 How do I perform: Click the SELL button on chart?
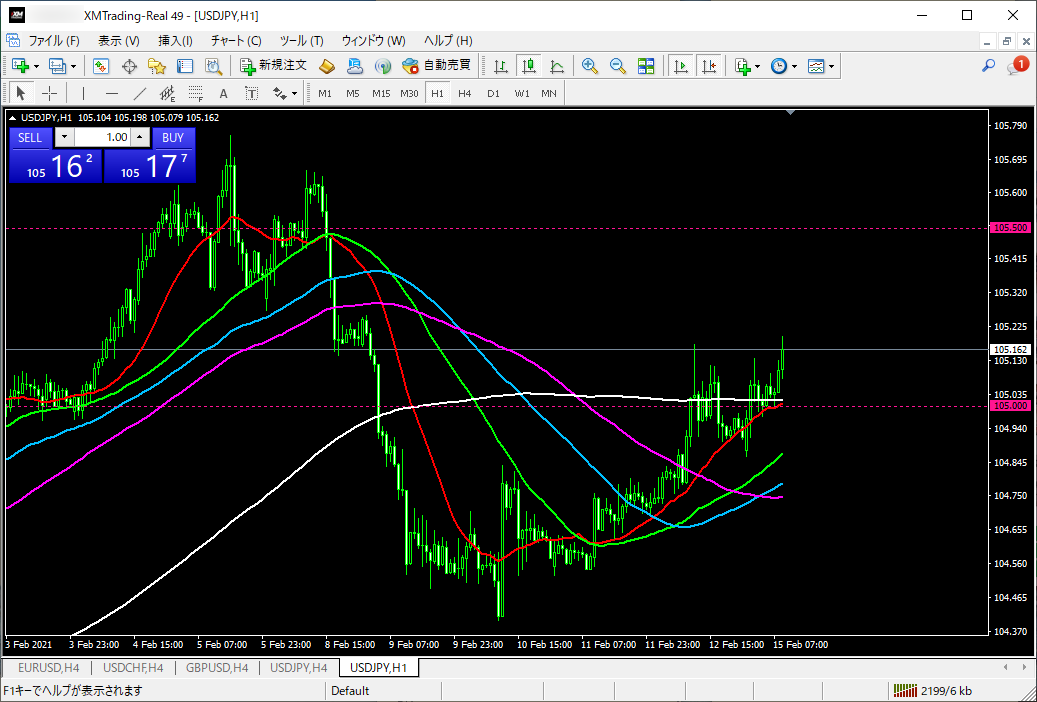(30, 138)
